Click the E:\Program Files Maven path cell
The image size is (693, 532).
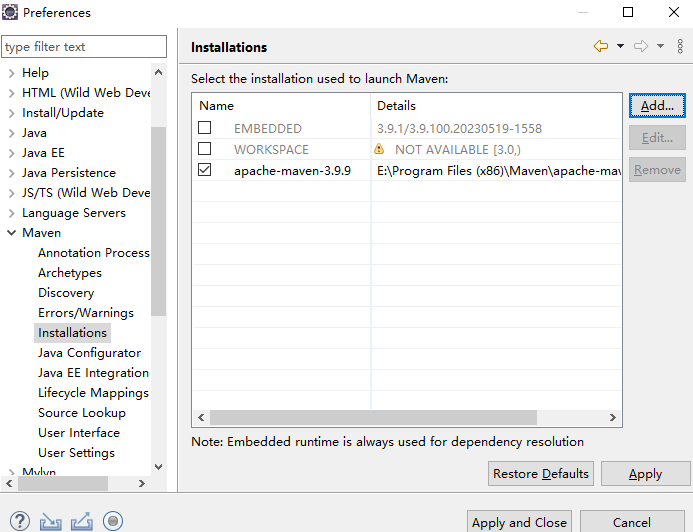[x=499, y=171]
